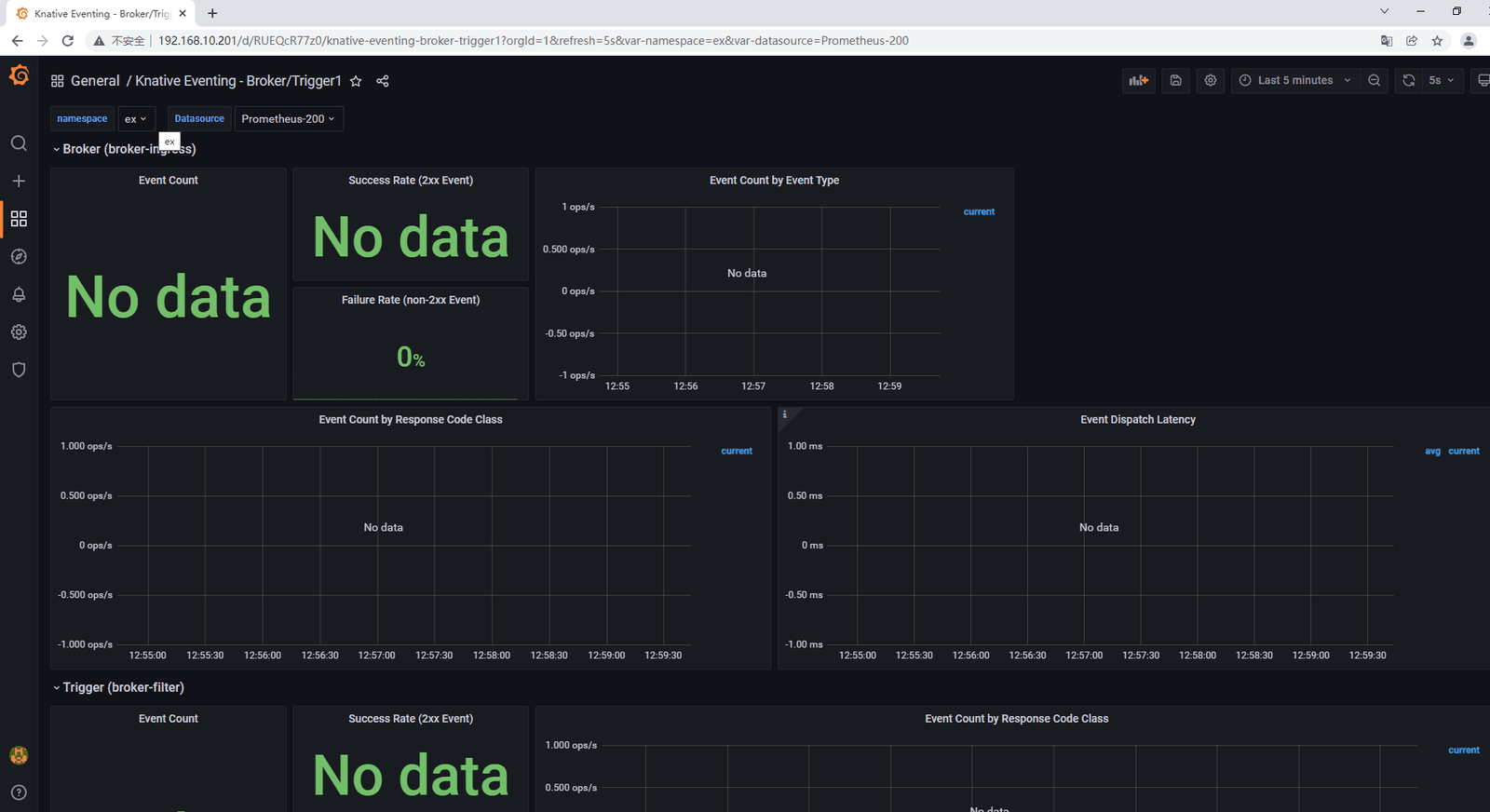Click the Datasource variable label
This screenshot has height=812, width=1490.
tap(199, 119)
